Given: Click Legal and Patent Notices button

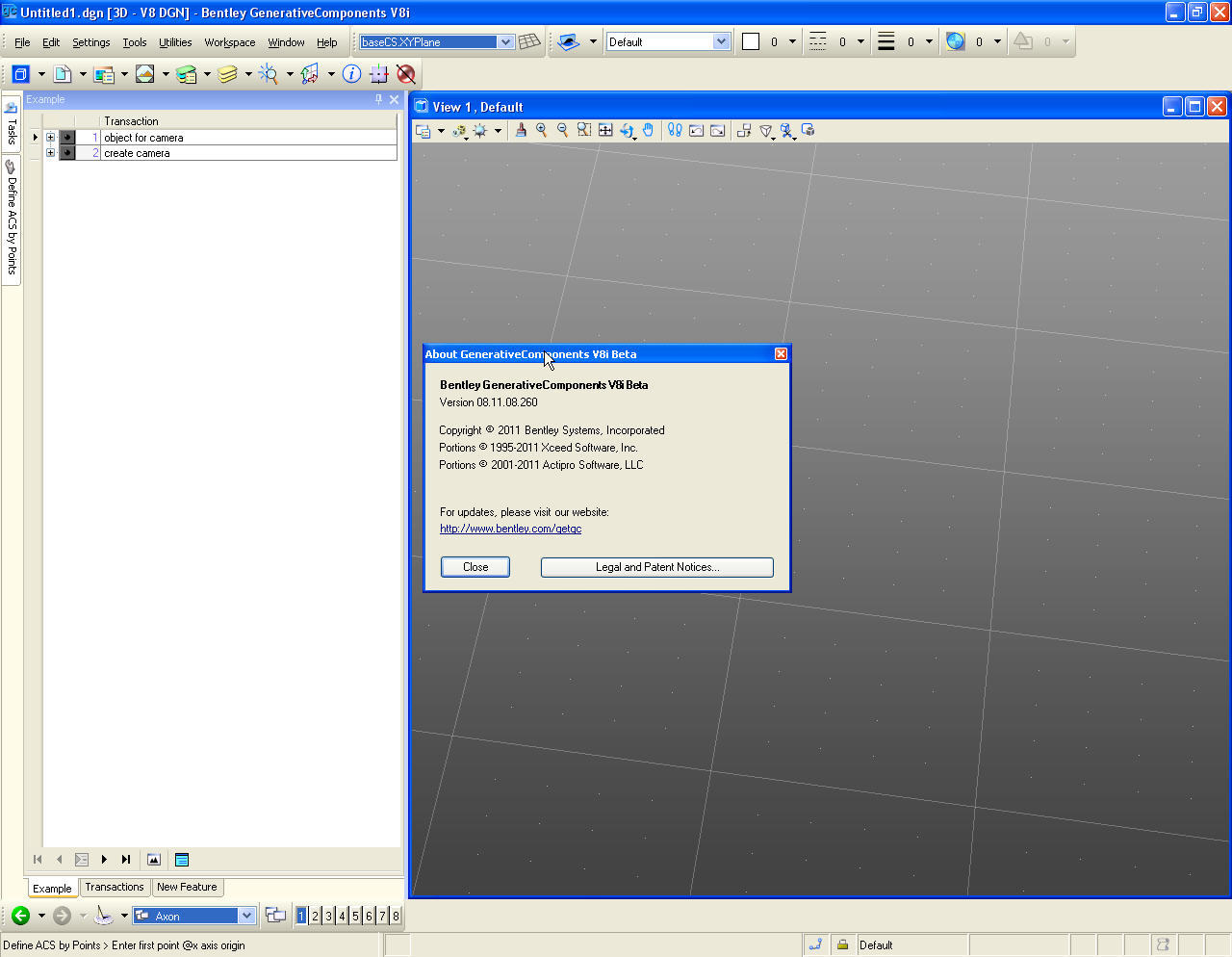Looking at the screenshot, I should [x=657, y=567].
